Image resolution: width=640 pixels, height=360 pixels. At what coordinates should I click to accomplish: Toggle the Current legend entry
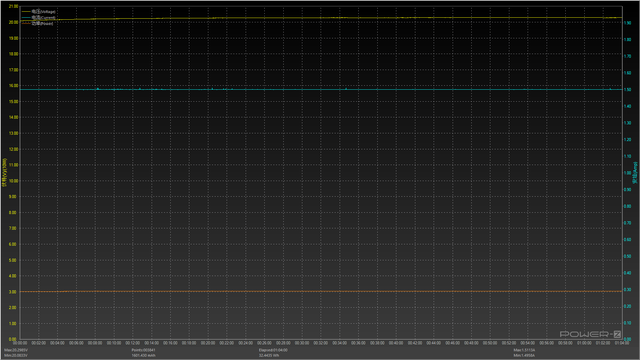(43, 18)
